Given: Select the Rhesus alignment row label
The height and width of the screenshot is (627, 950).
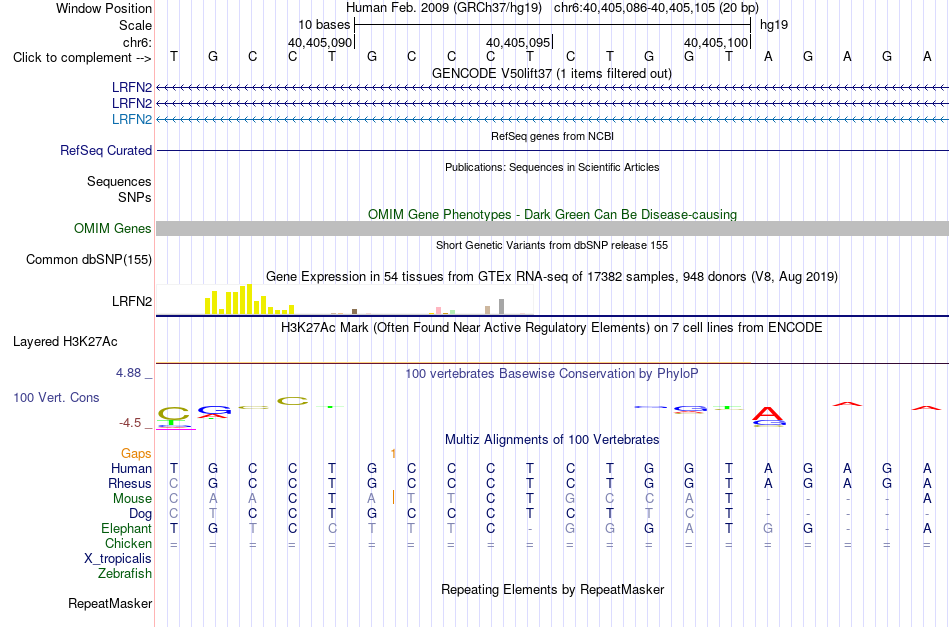Looking at the screenshot, I should 130,483.
